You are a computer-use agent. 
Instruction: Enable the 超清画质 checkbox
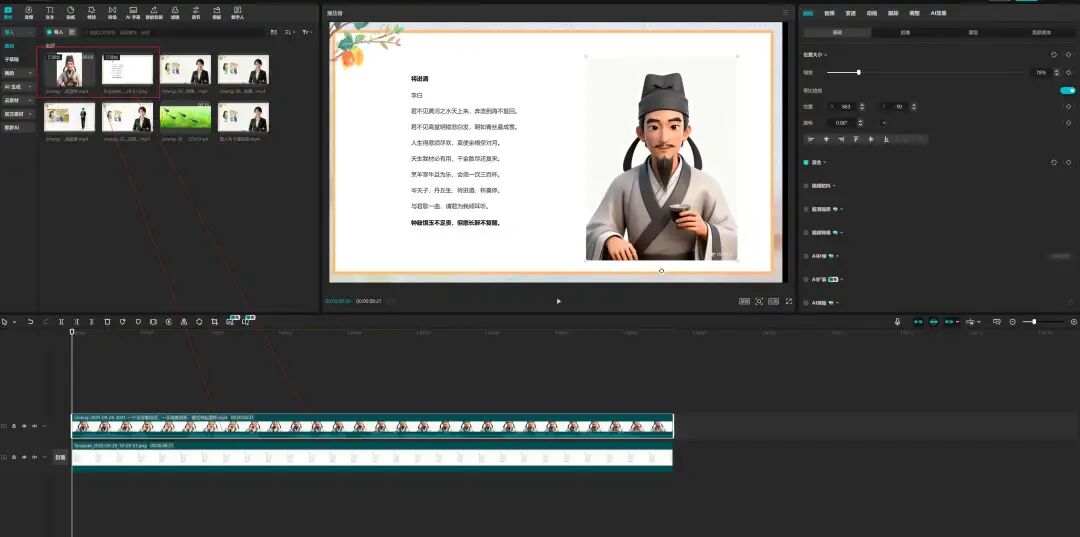coord(807,209)
